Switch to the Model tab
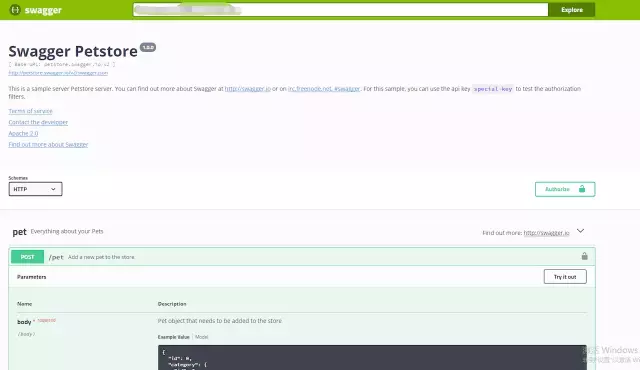This screenshot has height=370, width=640. click(x=202, y=337)
